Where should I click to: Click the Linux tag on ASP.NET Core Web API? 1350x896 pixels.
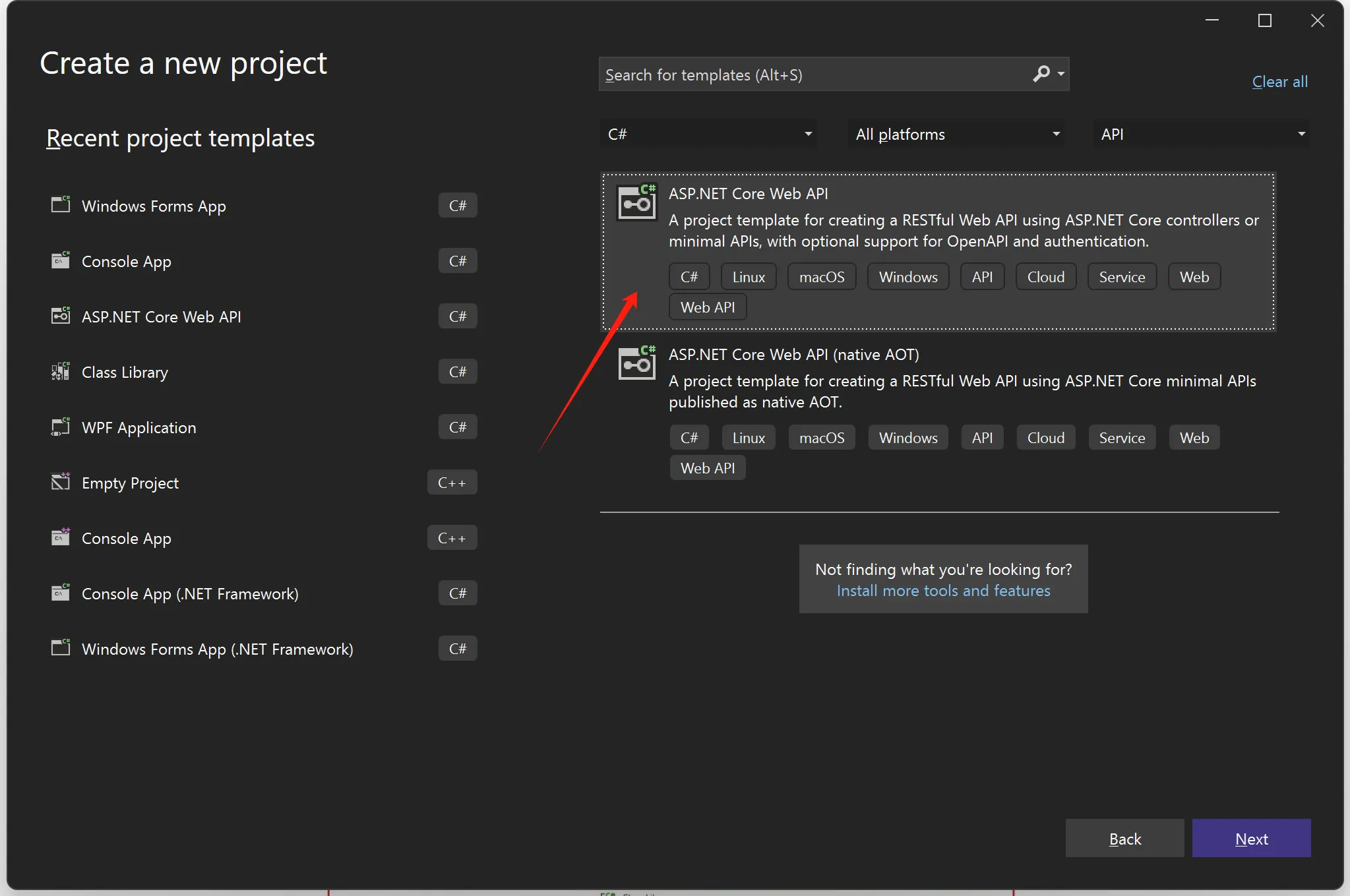[749, 277]
